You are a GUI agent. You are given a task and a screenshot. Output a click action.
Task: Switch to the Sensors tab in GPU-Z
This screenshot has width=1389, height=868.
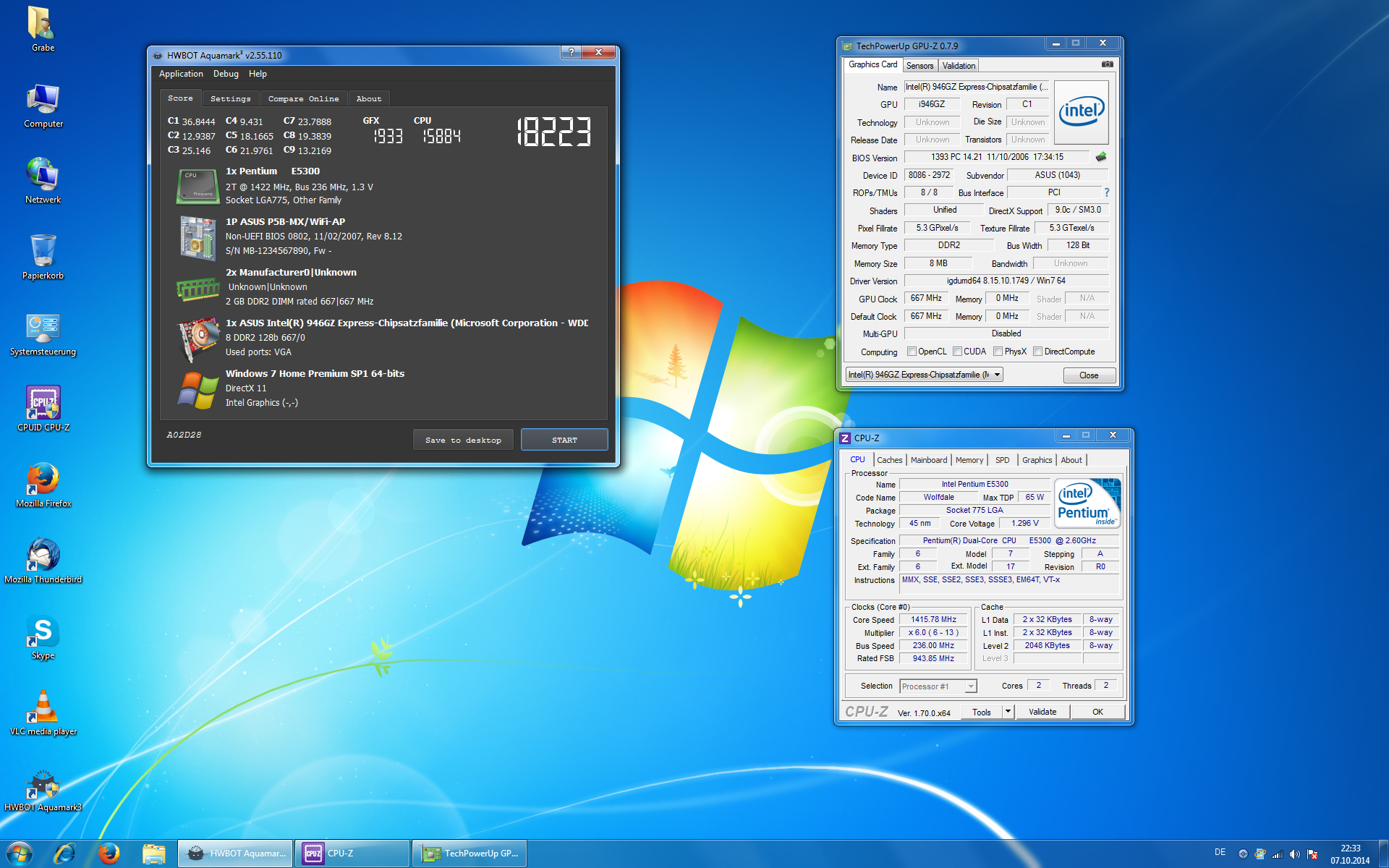919,66
